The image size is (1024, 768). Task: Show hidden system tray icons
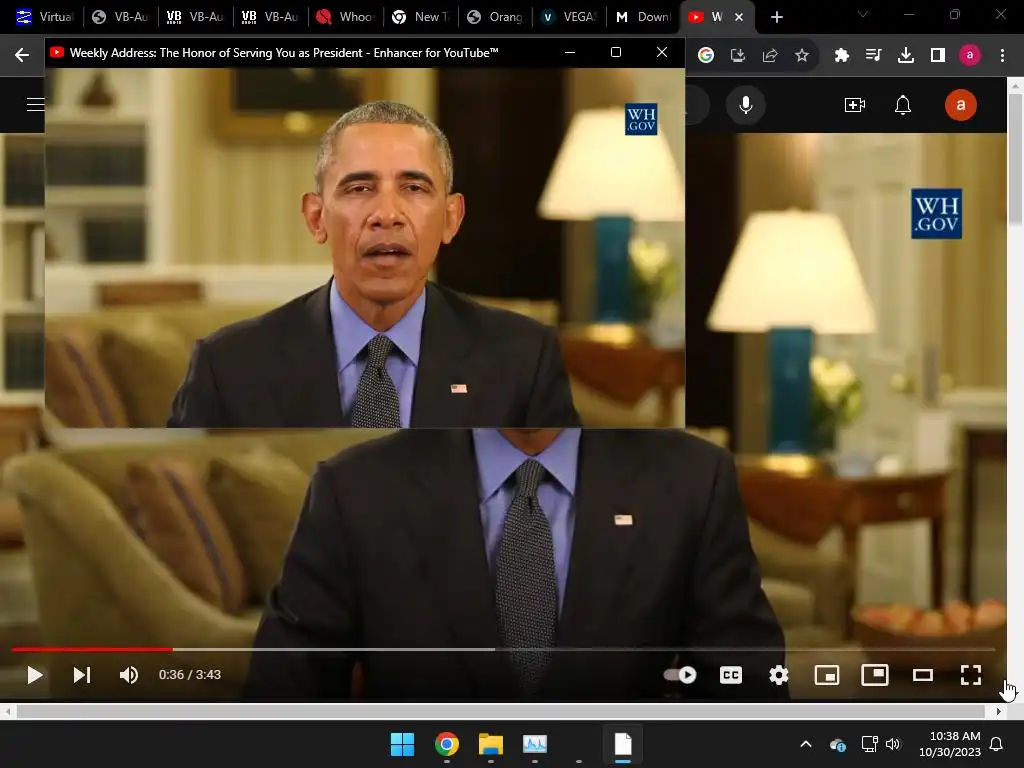click(806, 744)
